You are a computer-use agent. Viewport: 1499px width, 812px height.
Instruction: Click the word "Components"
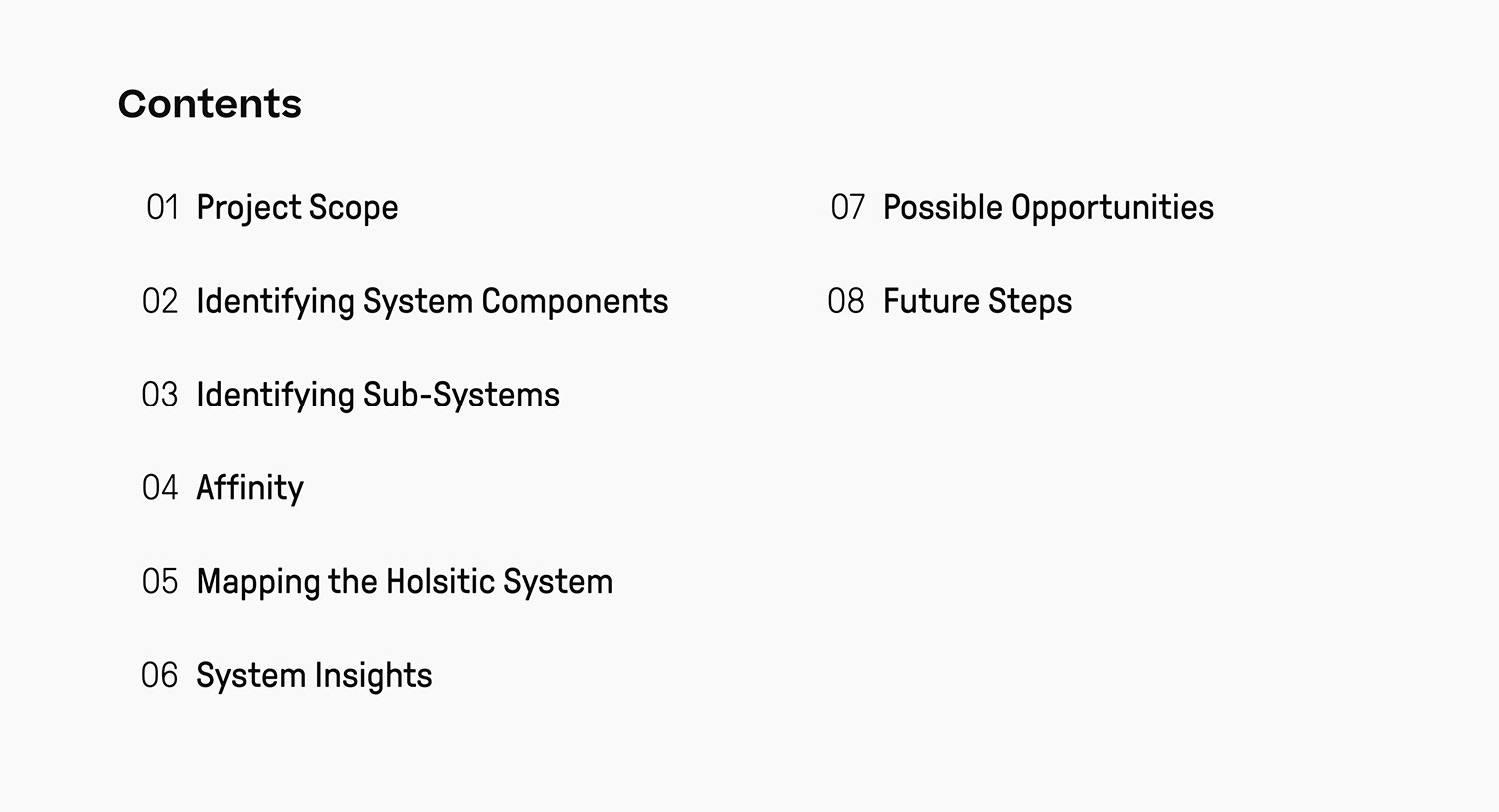click(574, 302)
